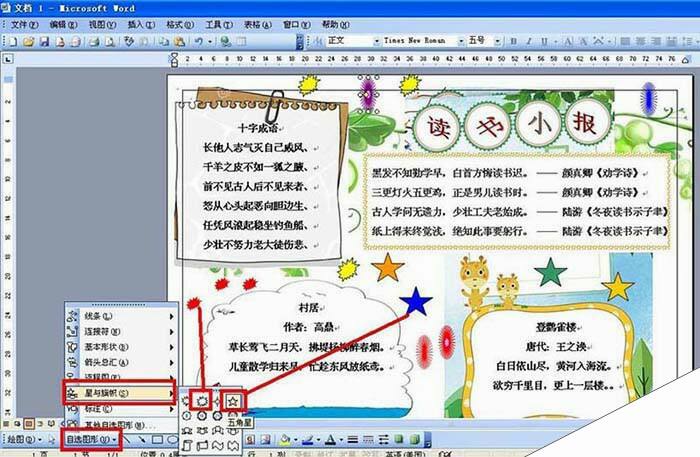Select the Line tool on drawing toolbar
The image size is (700, 457).
tap(127, 440)
